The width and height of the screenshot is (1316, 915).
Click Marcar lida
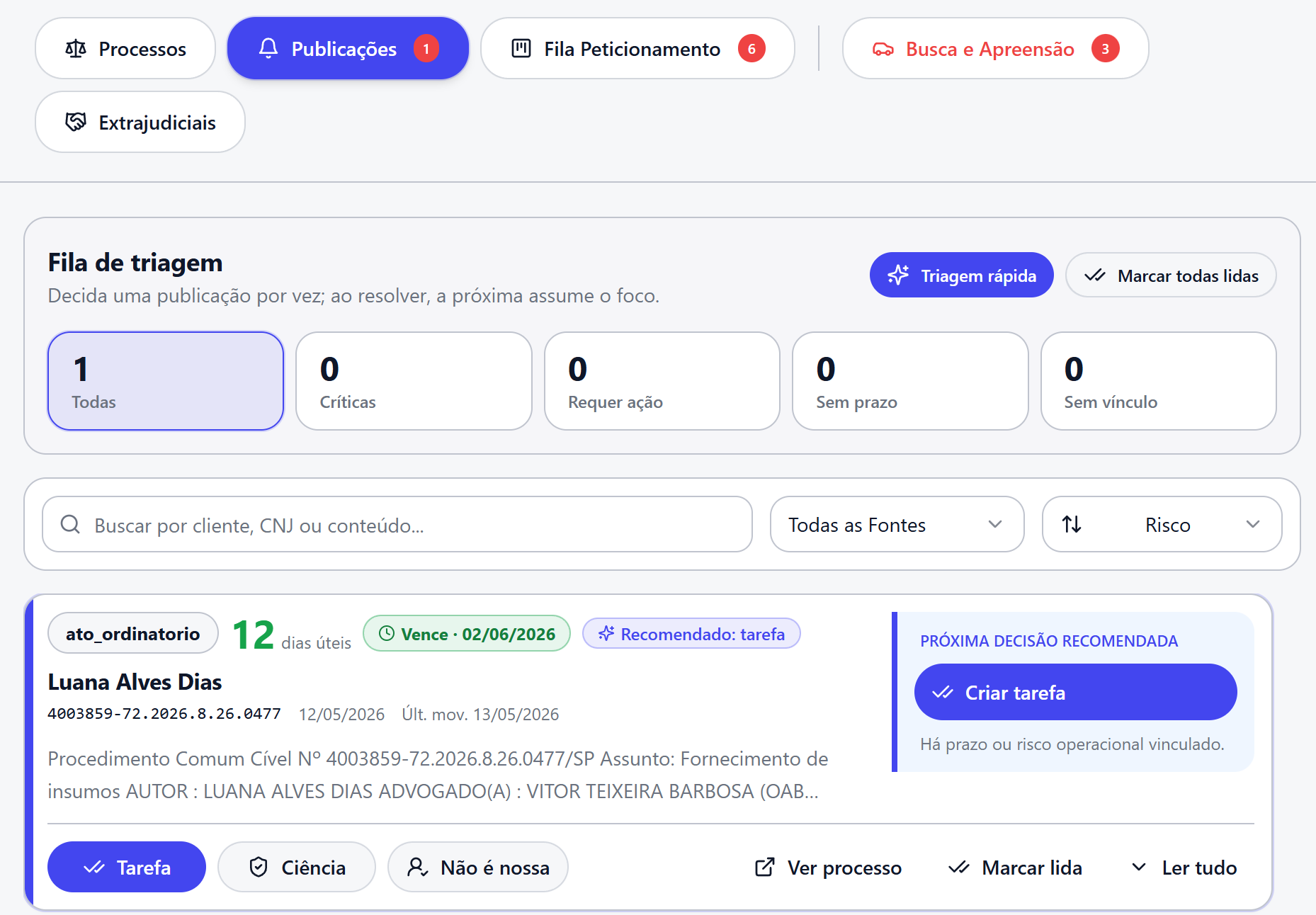pyautogui.click(x=1016, y=867)
